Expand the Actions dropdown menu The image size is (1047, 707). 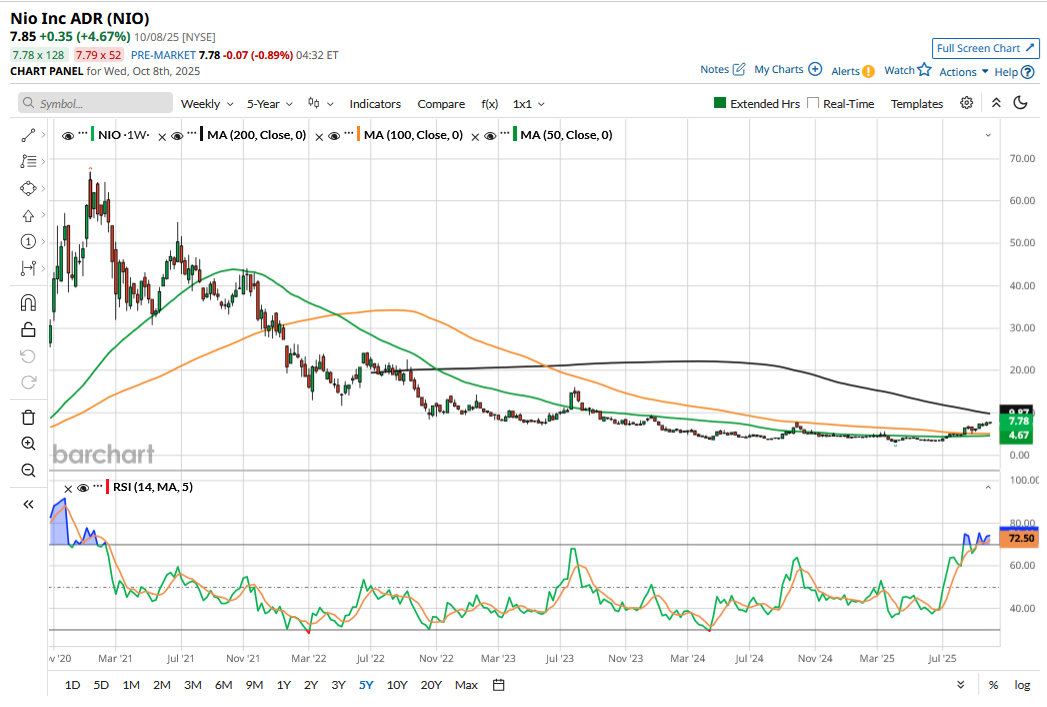click(963, 71)
